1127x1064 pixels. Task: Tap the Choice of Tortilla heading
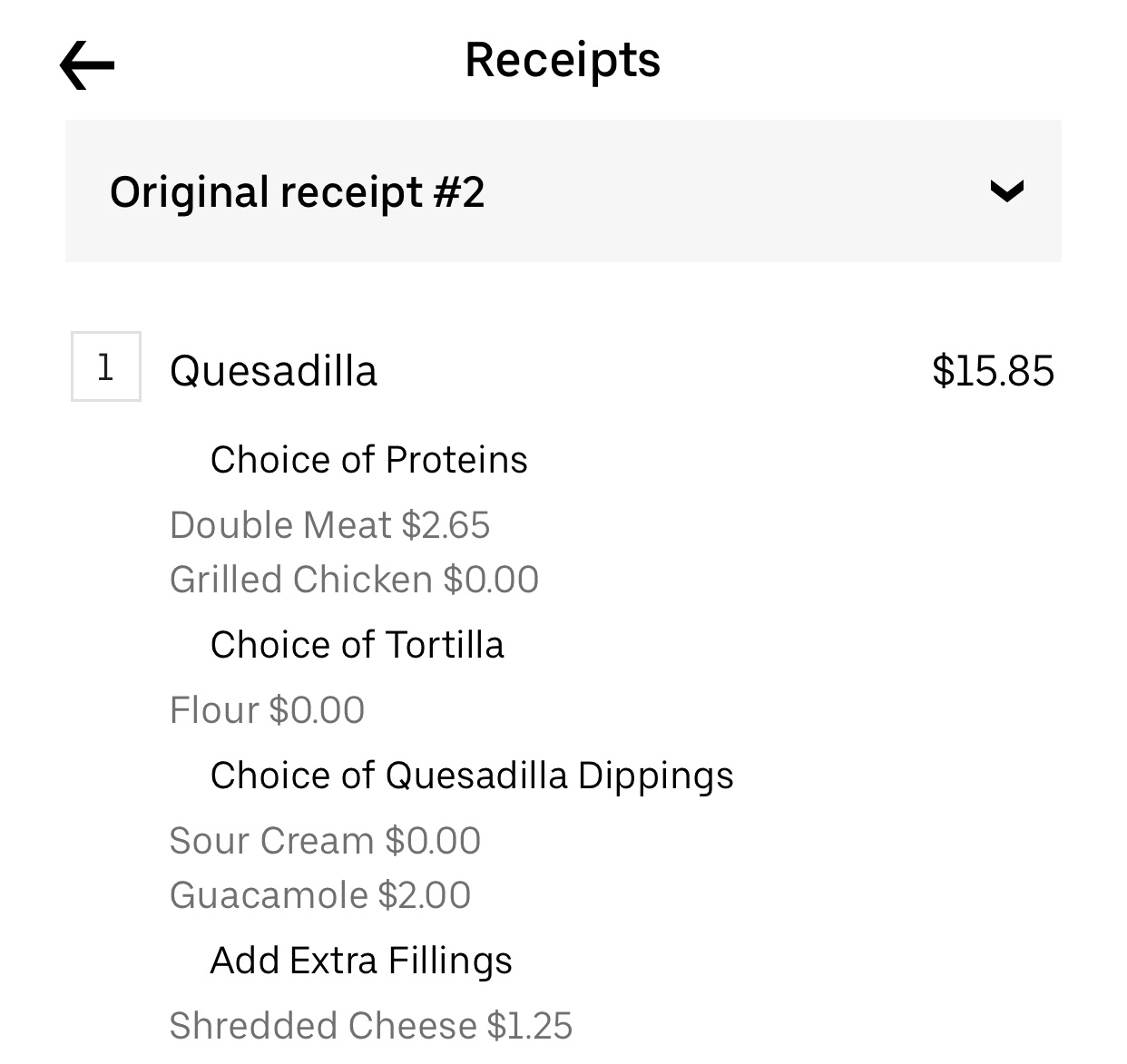357,645
